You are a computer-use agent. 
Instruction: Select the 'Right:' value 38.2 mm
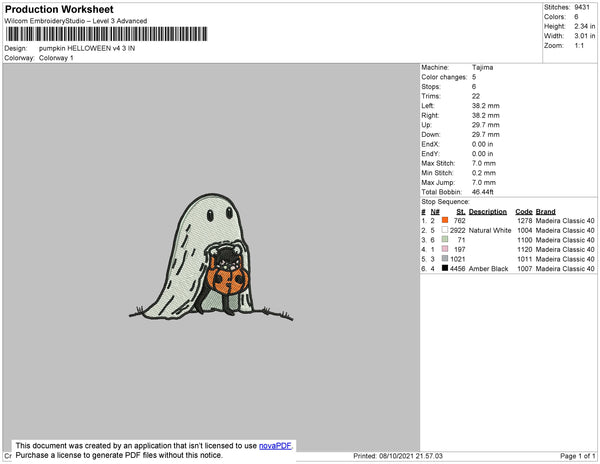point(486,116)
